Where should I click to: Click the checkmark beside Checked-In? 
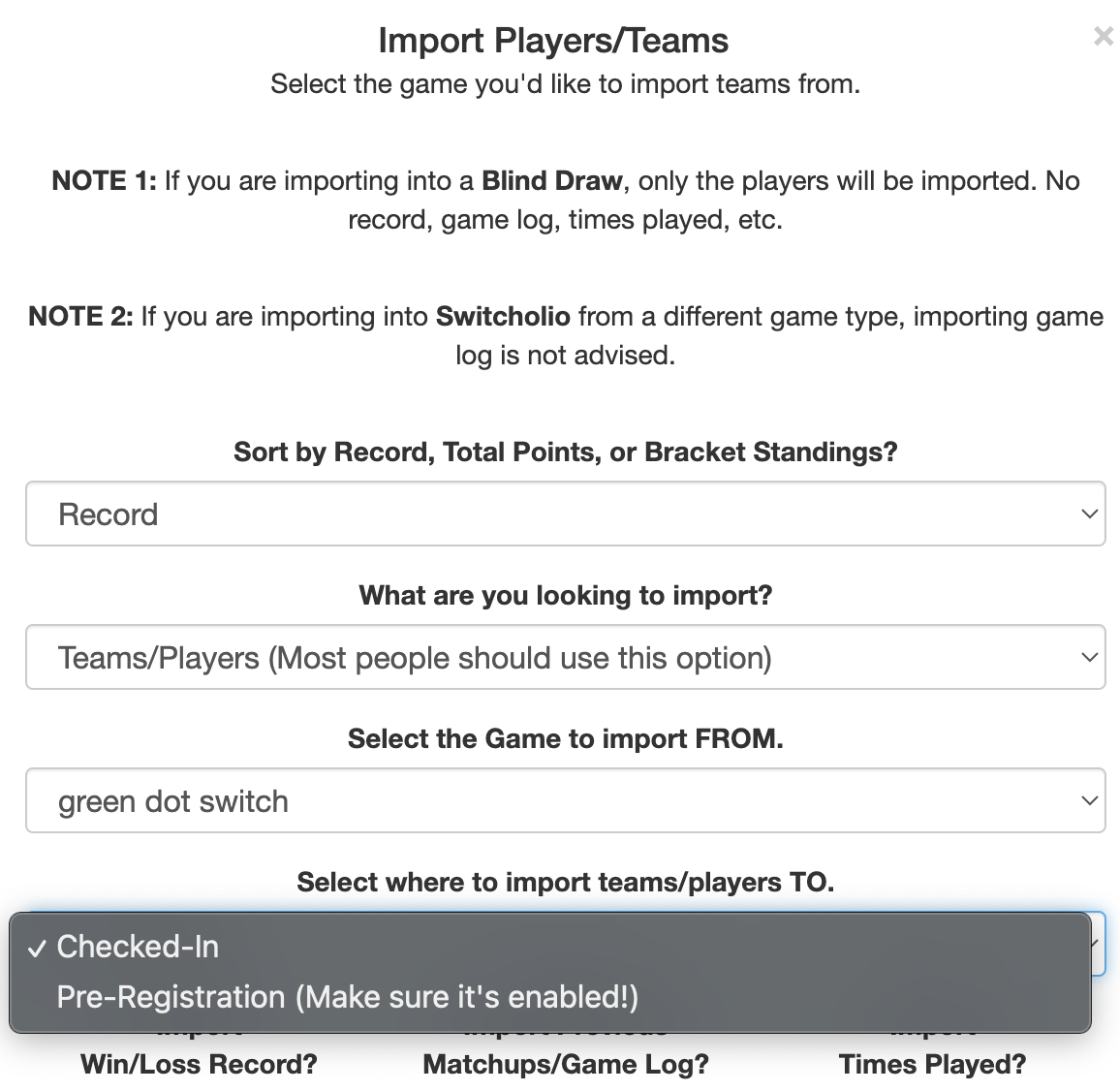37,949
